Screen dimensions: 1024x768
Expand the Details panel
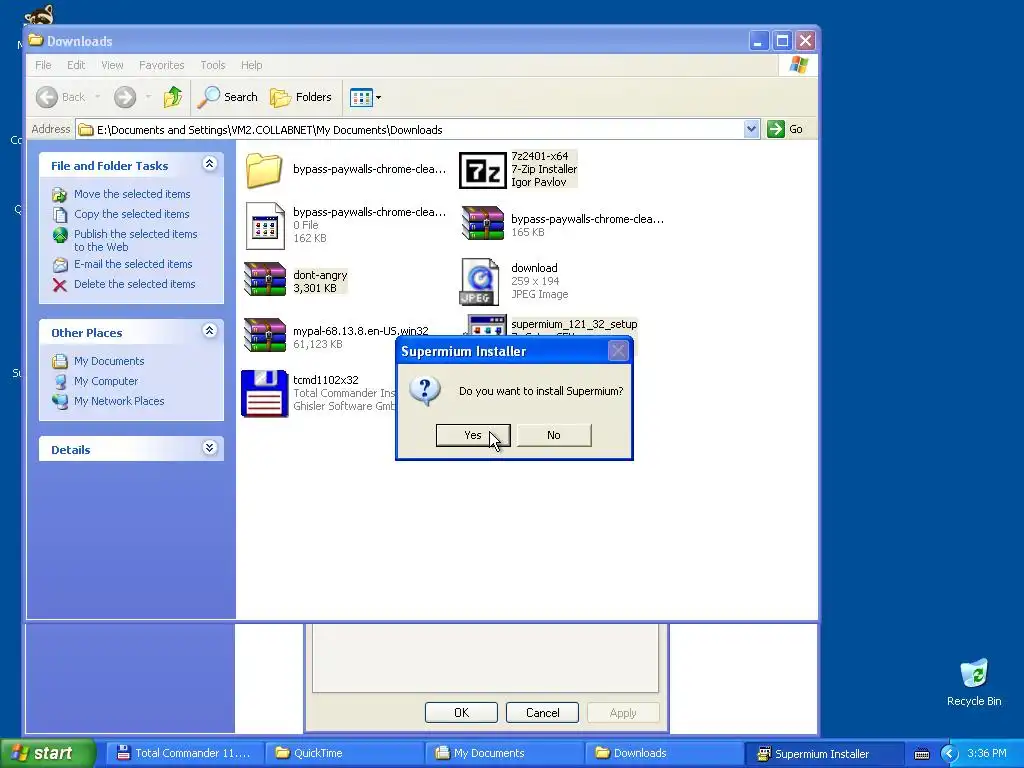tap(210, 448)
